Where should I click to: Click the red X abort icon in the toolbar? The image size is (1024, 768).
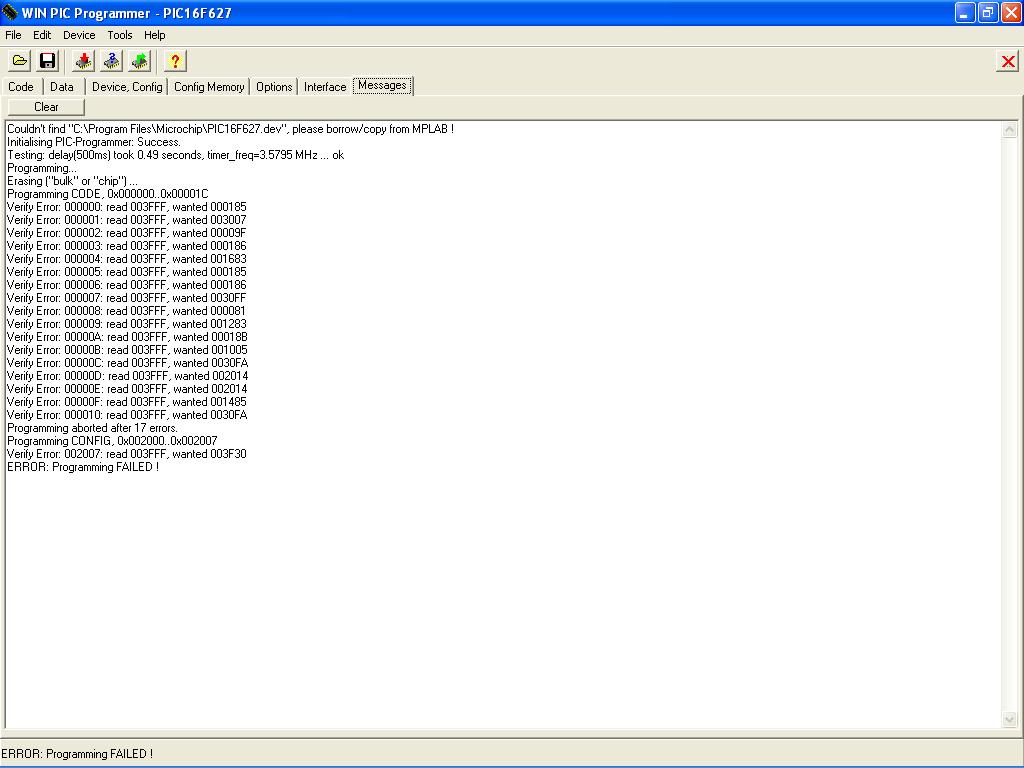pos(1008,61)
